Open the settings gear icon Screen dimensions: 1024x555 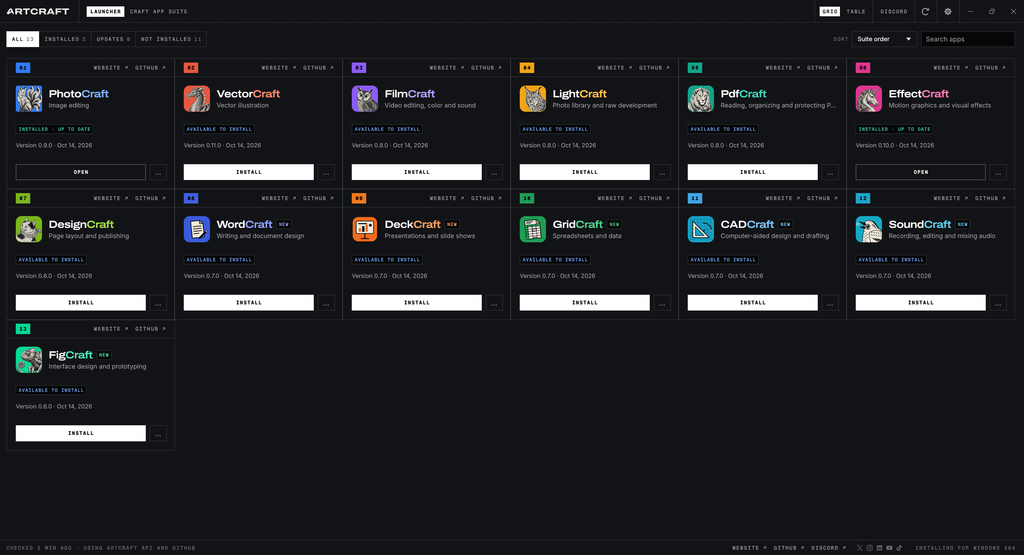click(x=948, y=11)
